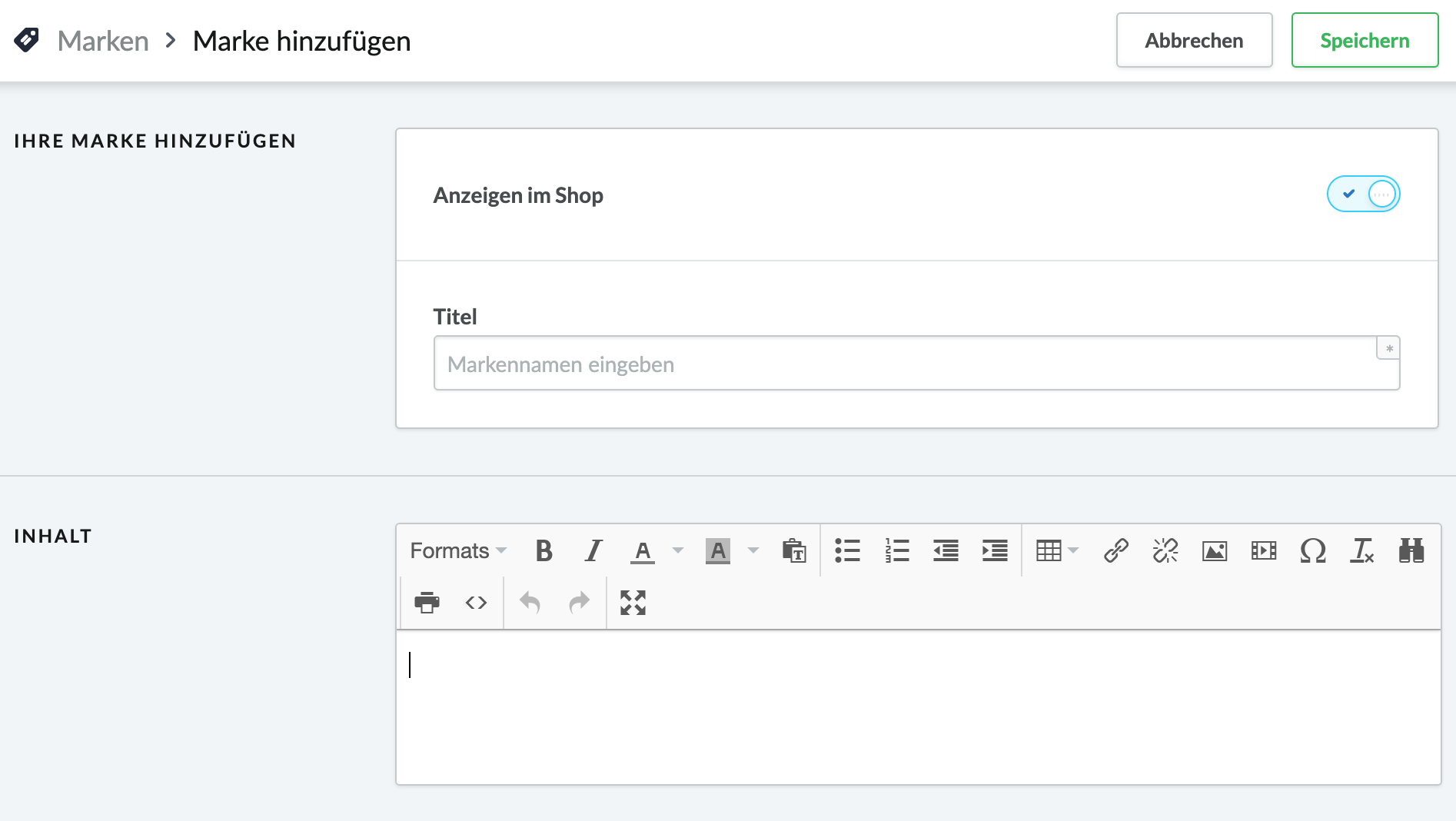Click the Insert video icon

(x=1263, y=550)
